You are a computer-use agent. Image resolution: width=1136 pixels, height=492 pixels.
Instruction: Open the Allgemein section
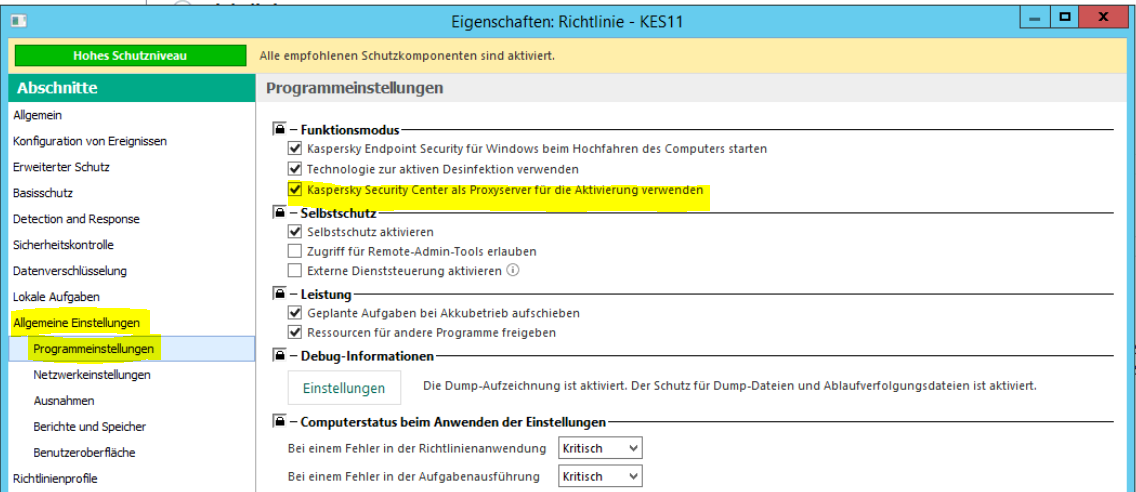pos(38,115)
